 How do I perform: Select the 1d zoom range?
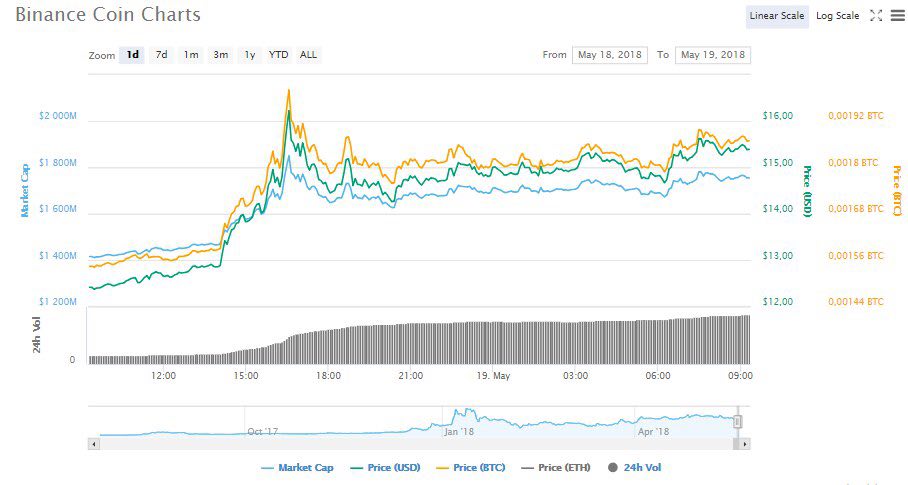[133, 55]
